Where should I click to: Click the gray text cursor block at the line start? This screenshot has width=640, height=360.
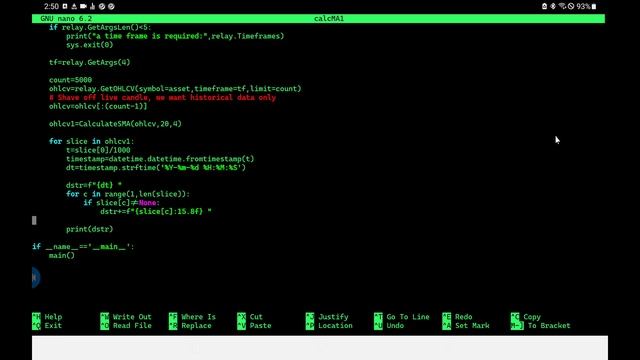pos(34,220)
